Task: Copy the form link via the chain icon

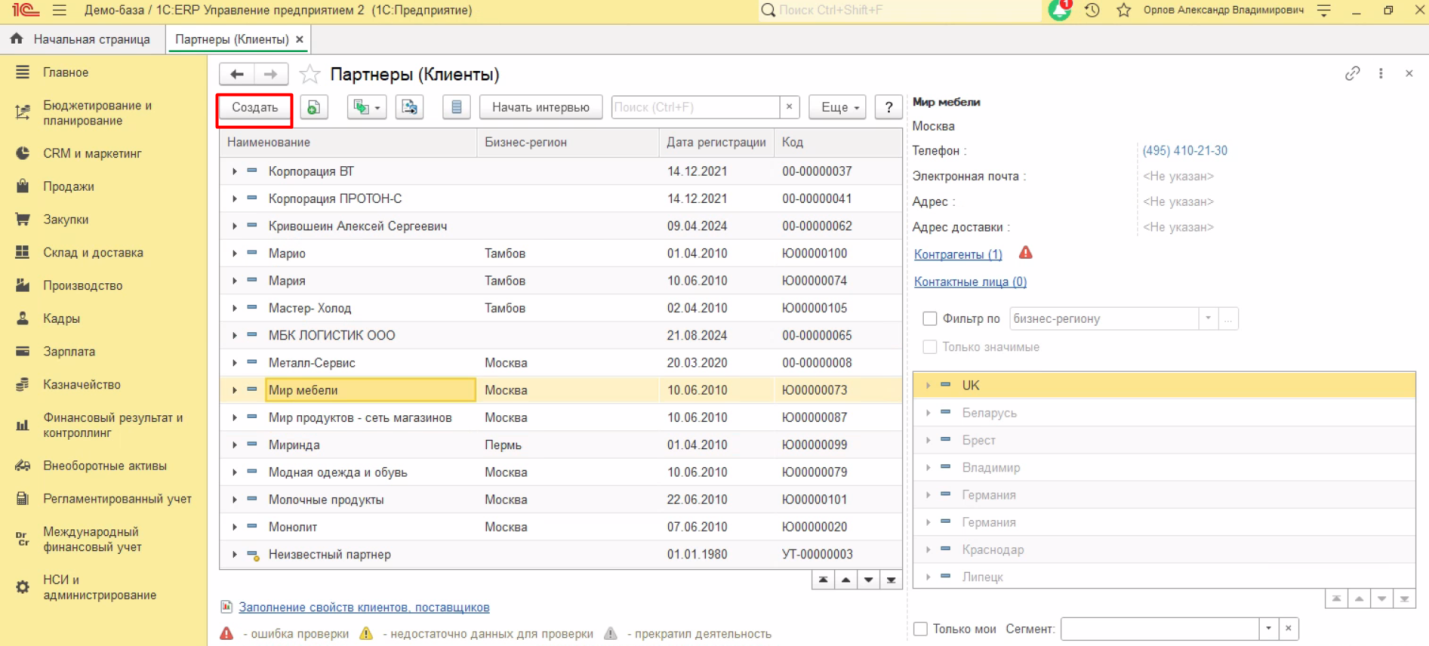Action: coord(1352,73)
